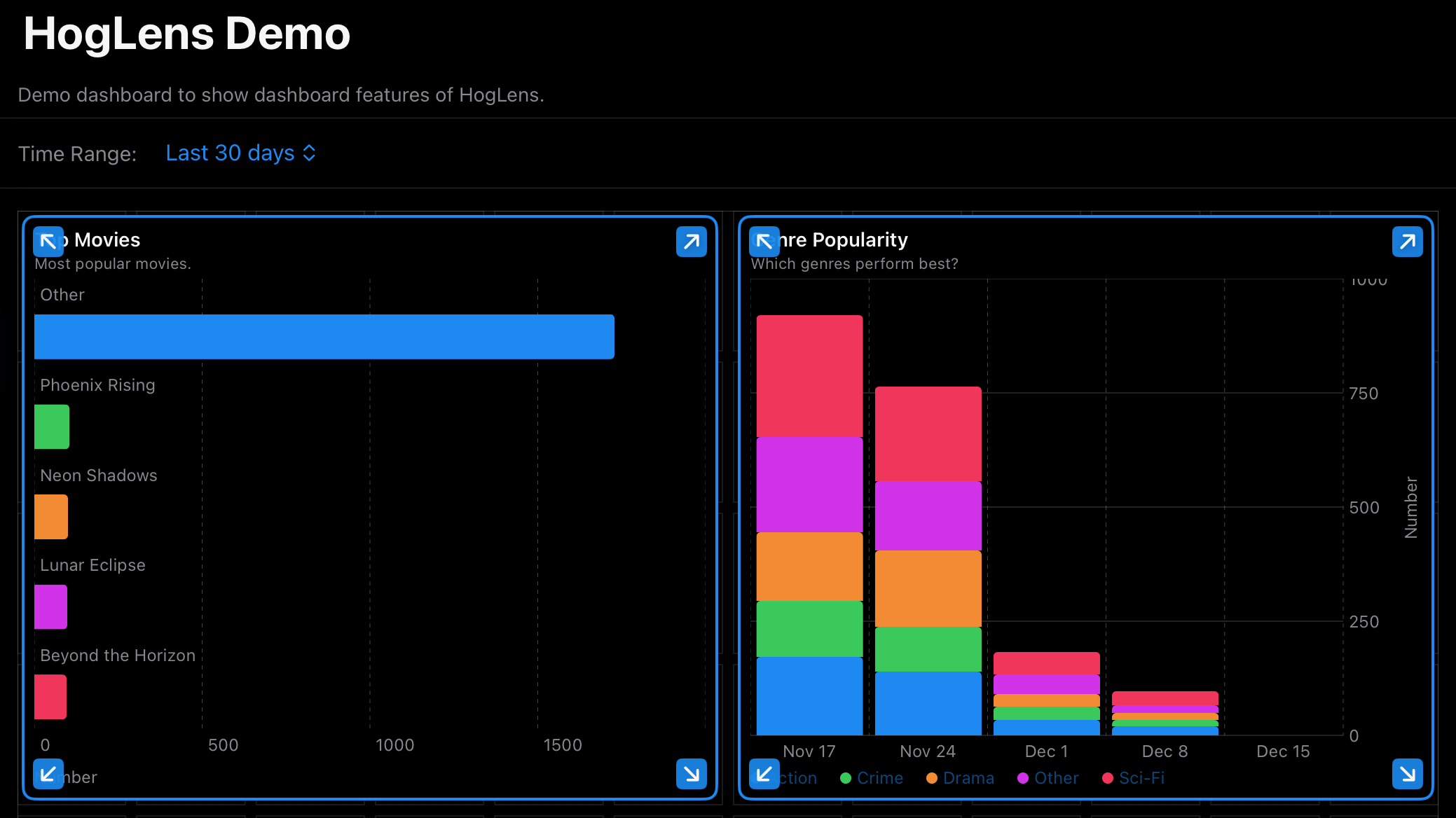Click the Phoenix Rising label
Image resolution: width=1456 pixels, height=818 pixels.
point(97,385)
